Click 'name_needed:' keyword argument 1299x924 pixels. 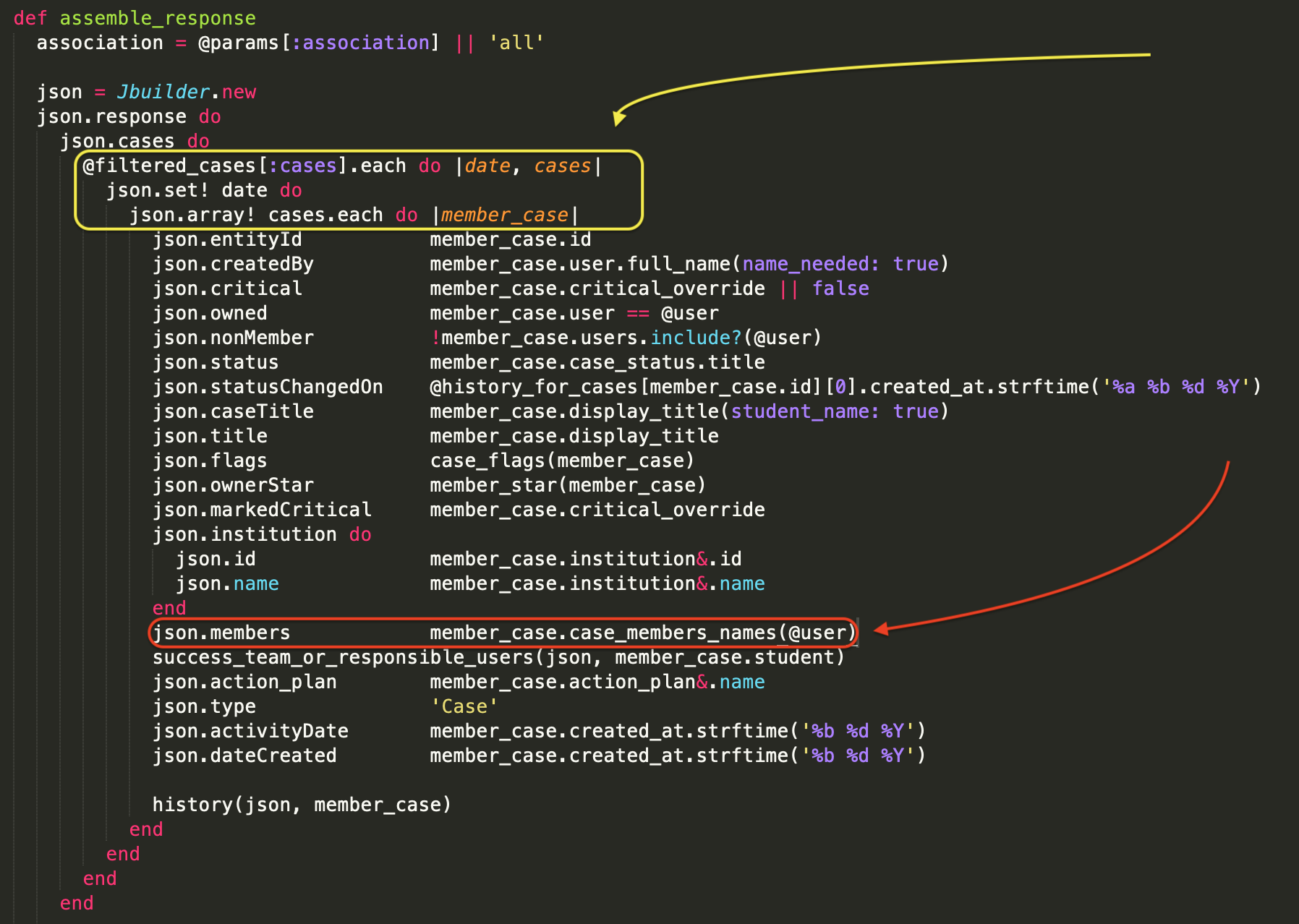(x=812, y=264)
